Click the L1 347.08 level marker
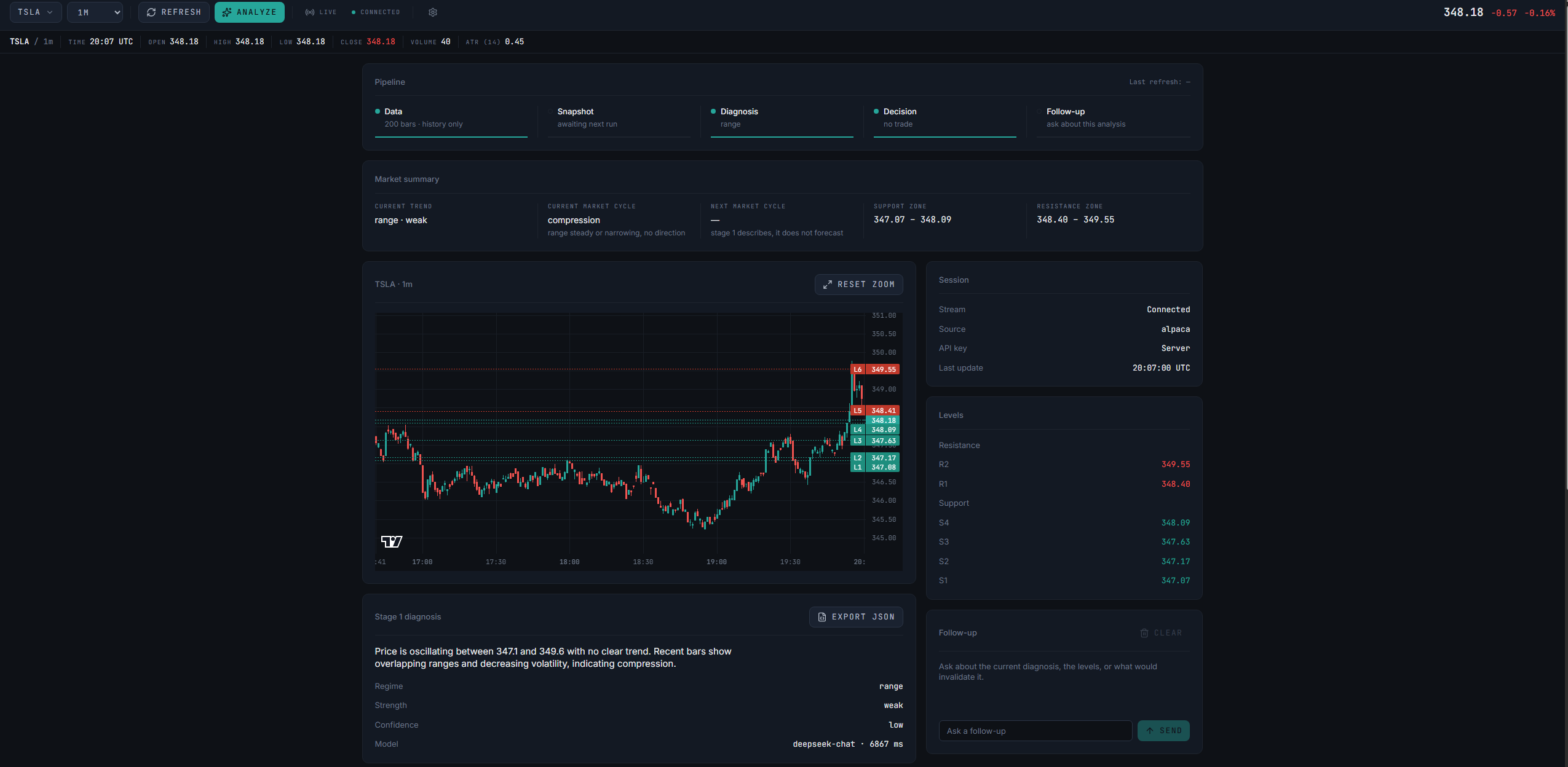 (x=875, y=467)
